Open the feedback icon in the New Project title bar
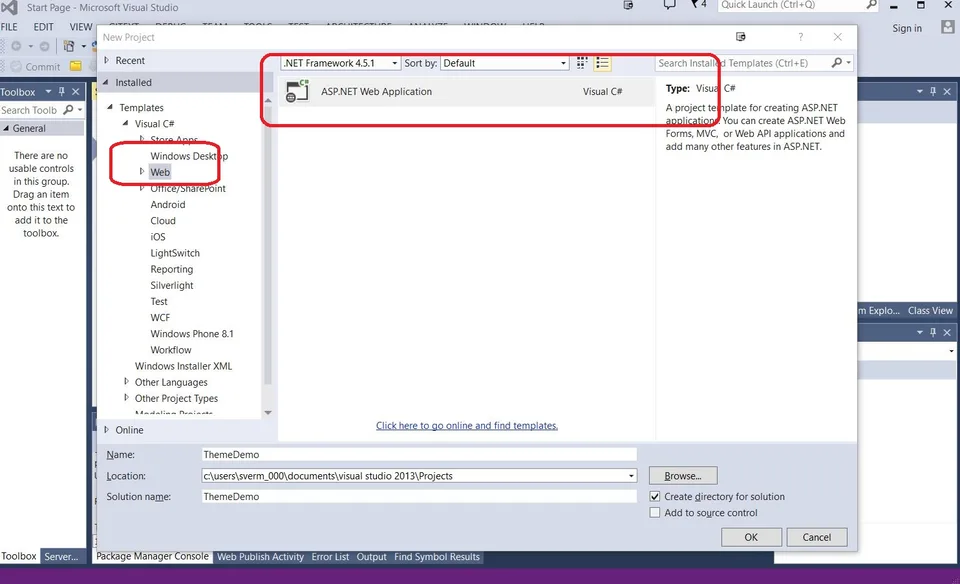 (740, 37)
